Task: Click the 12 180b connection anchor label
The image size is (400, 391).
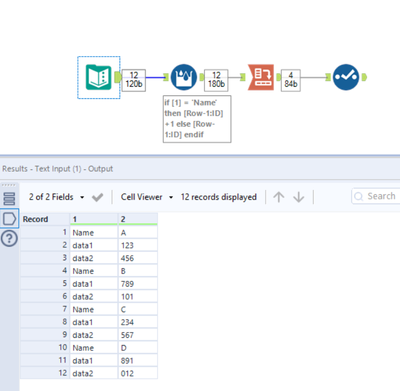Action: click(x=216, y=80)
